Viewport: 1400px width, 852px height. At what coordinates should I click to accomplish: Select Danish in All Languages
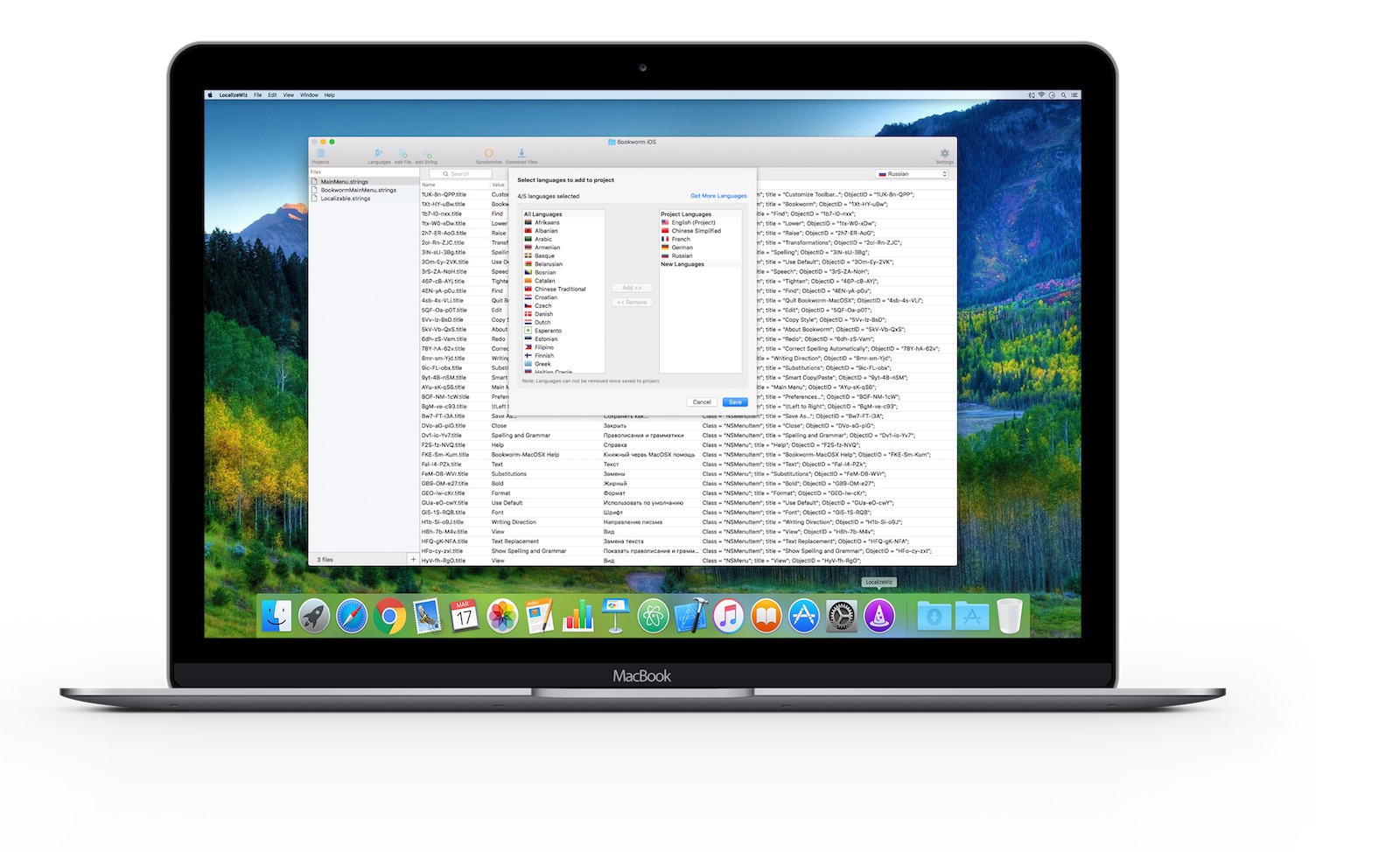[x=563, y=314]
